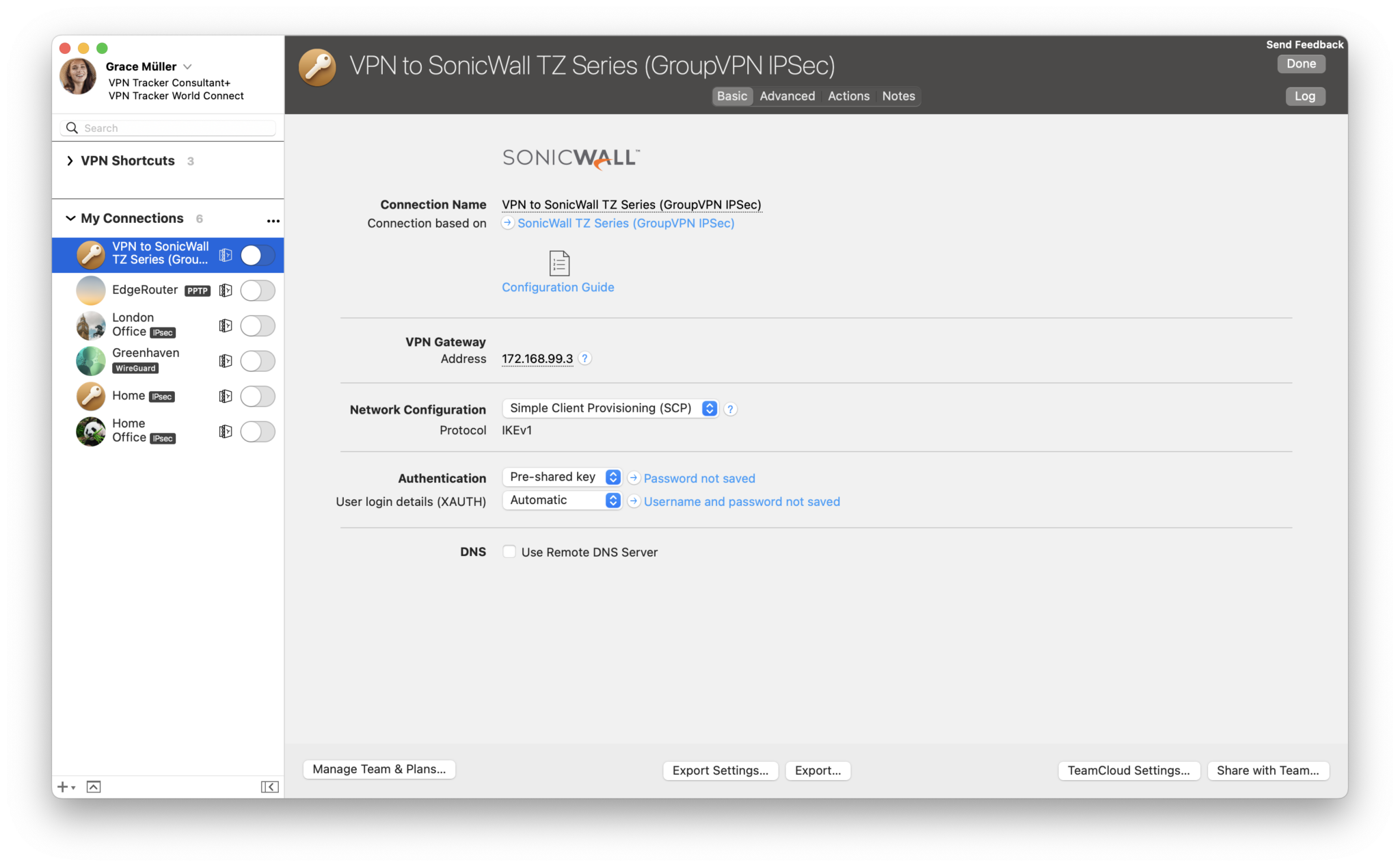Viewport: 1400px width, 867px height.
Task: Open the Configuration Guide document icon
Action: 558,263
